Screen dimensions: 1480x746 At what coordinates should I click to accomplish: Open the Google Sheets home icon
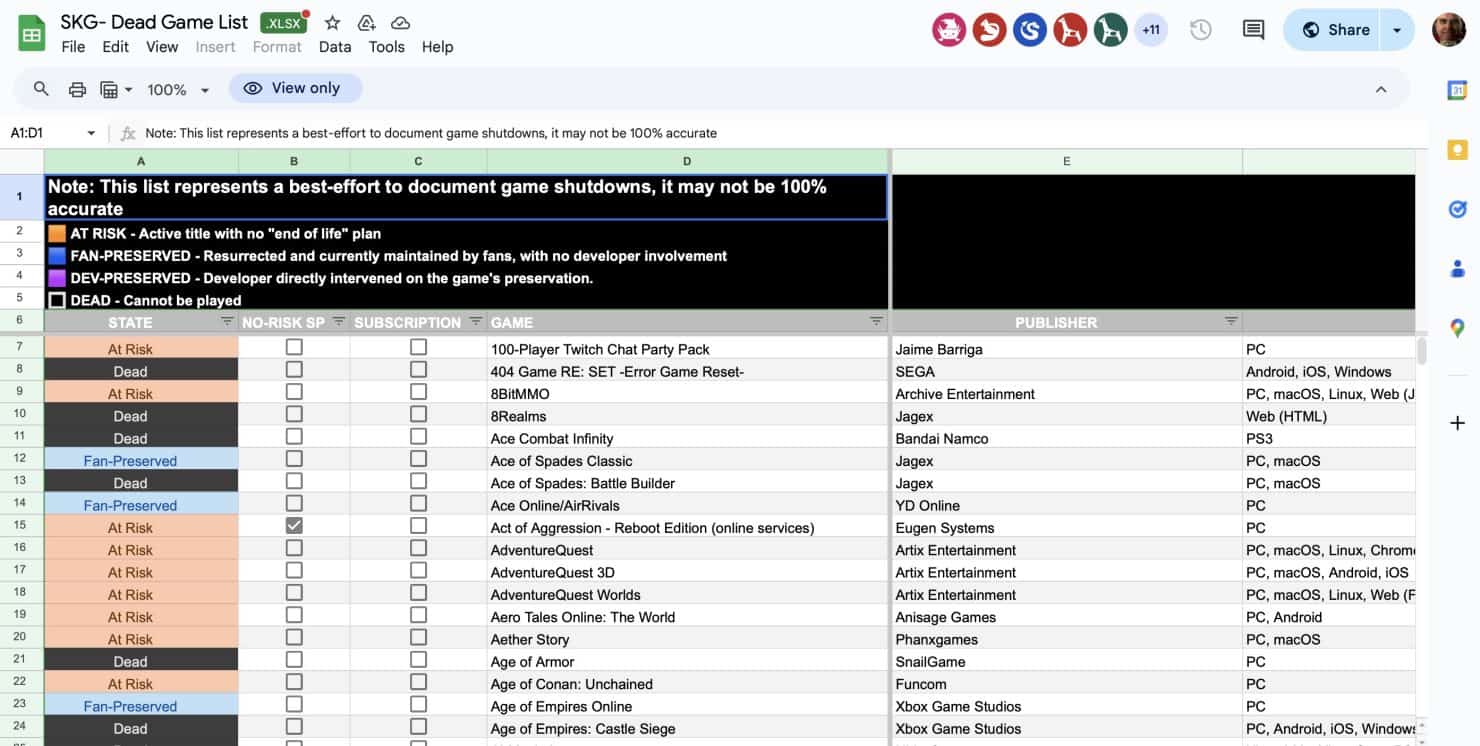tap(32, 33)
